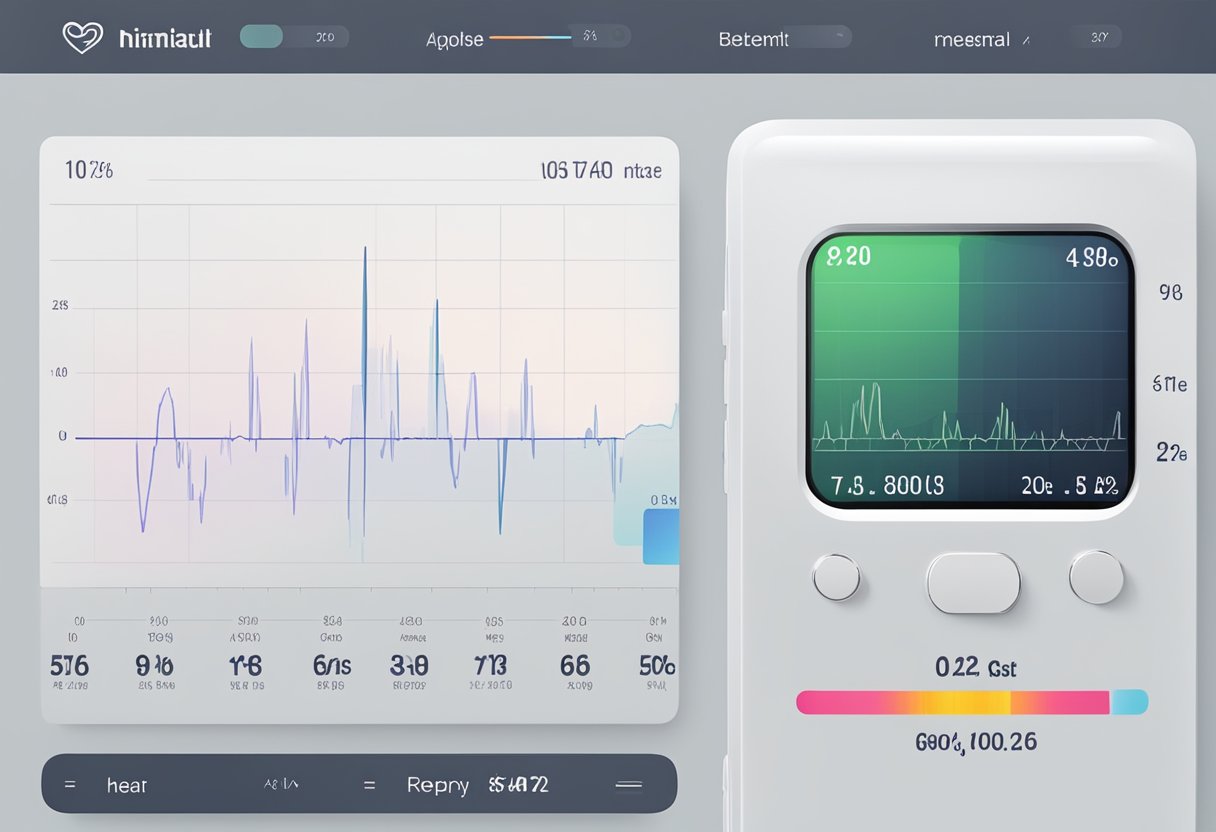Image resolution: width=1216 pixels, height=832 pixels.
Task: Click the 820 reading on the device screen
Action: 849,256
